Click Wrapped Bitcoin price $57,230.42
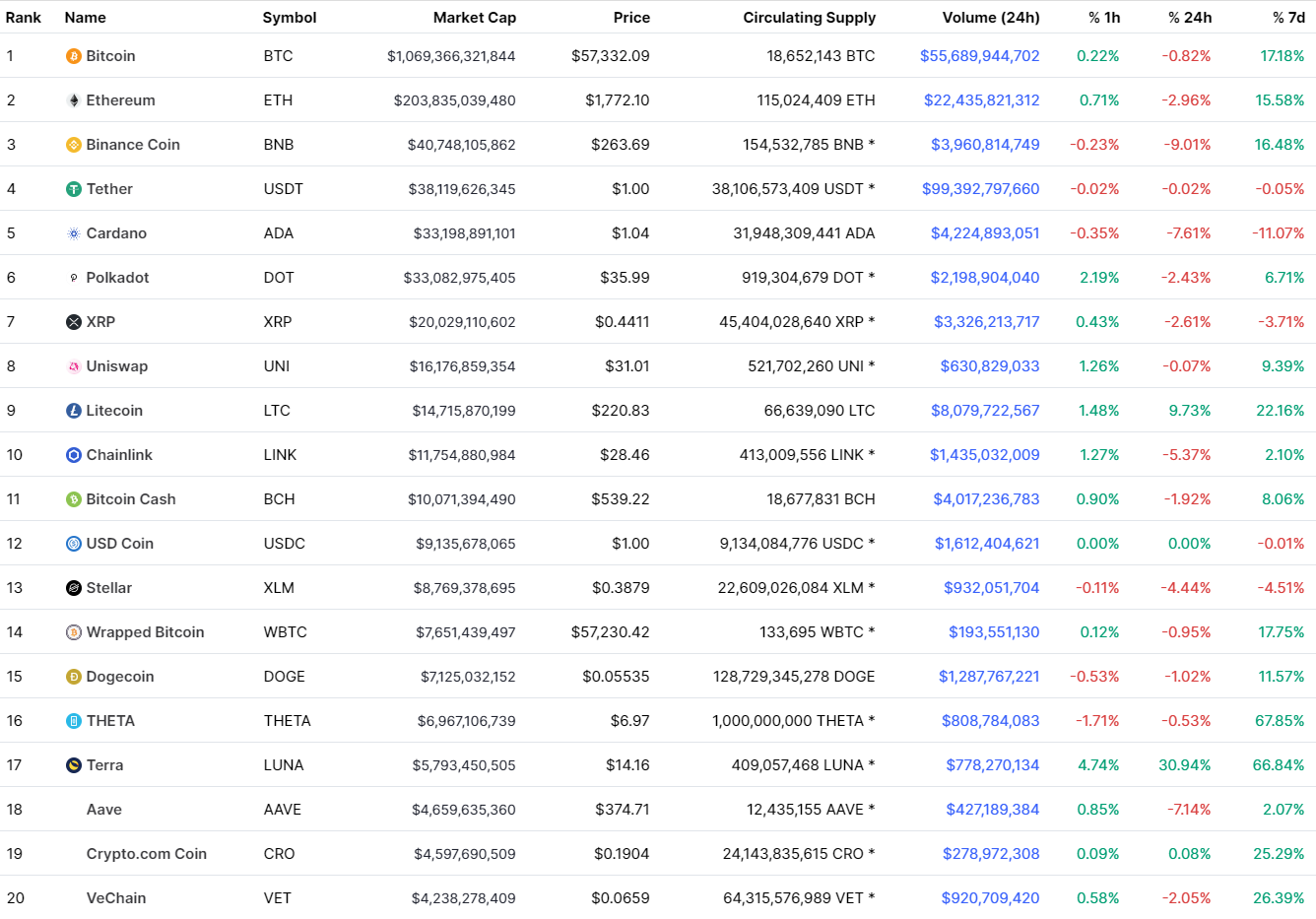Screen dimensions: 1316x919 coord(611,632)
